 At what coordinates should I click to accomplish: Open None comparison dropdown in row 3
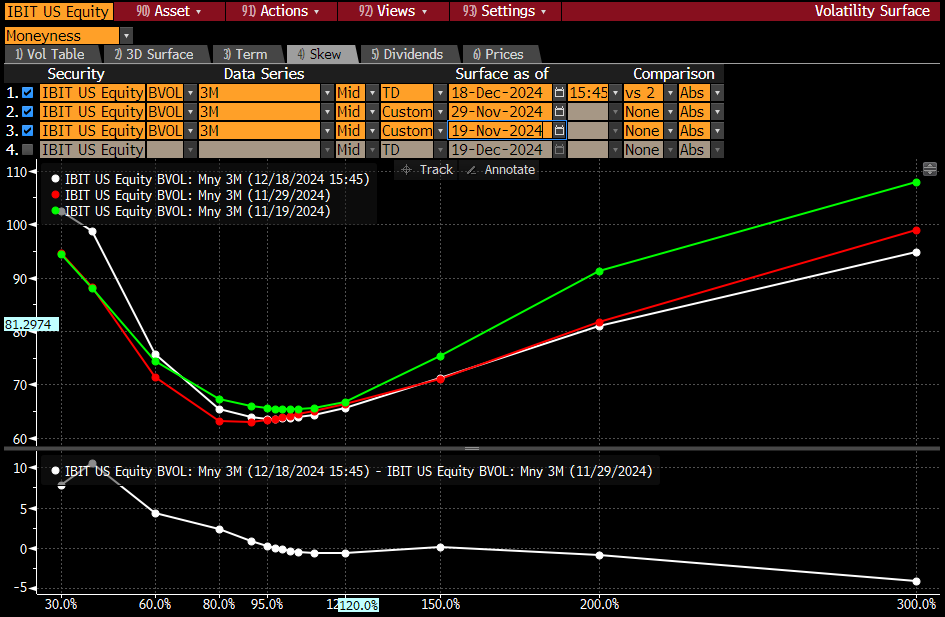670,130
